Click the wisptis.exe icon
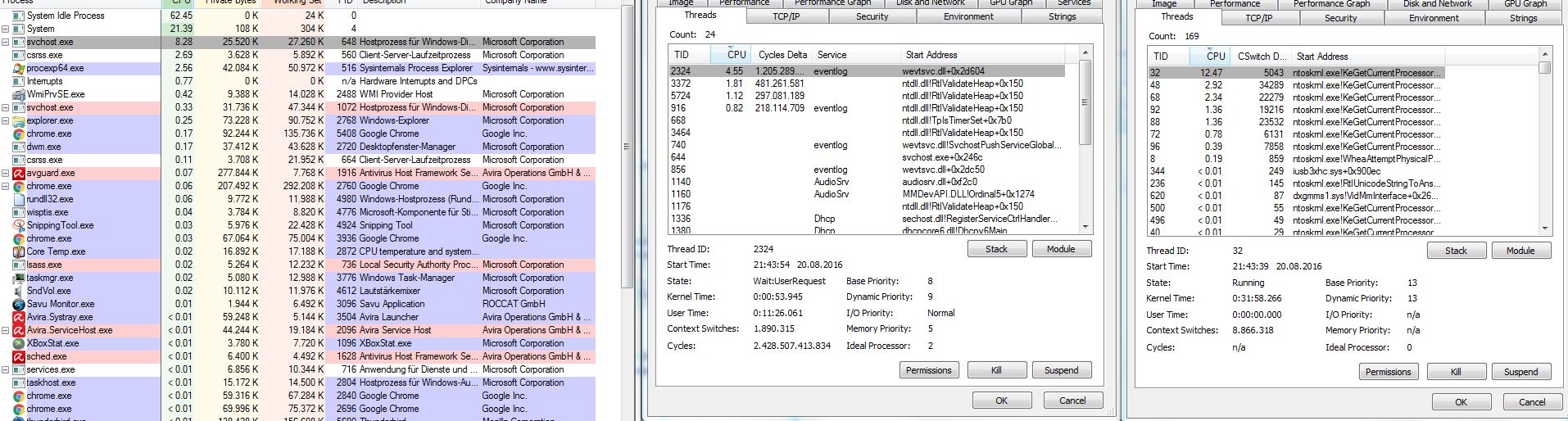Image resolution: width=1568 pixels, height=421 pixels. 19,212
